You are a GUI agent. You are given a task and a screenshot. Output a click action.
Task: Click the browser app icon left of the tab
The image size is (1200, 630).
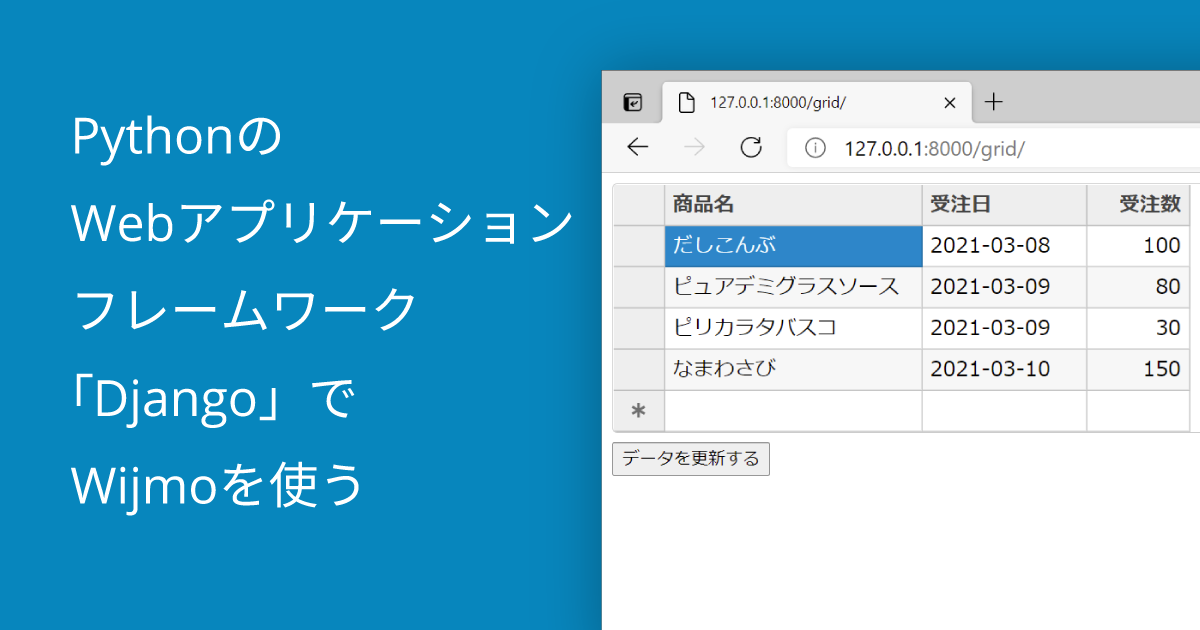632,101
